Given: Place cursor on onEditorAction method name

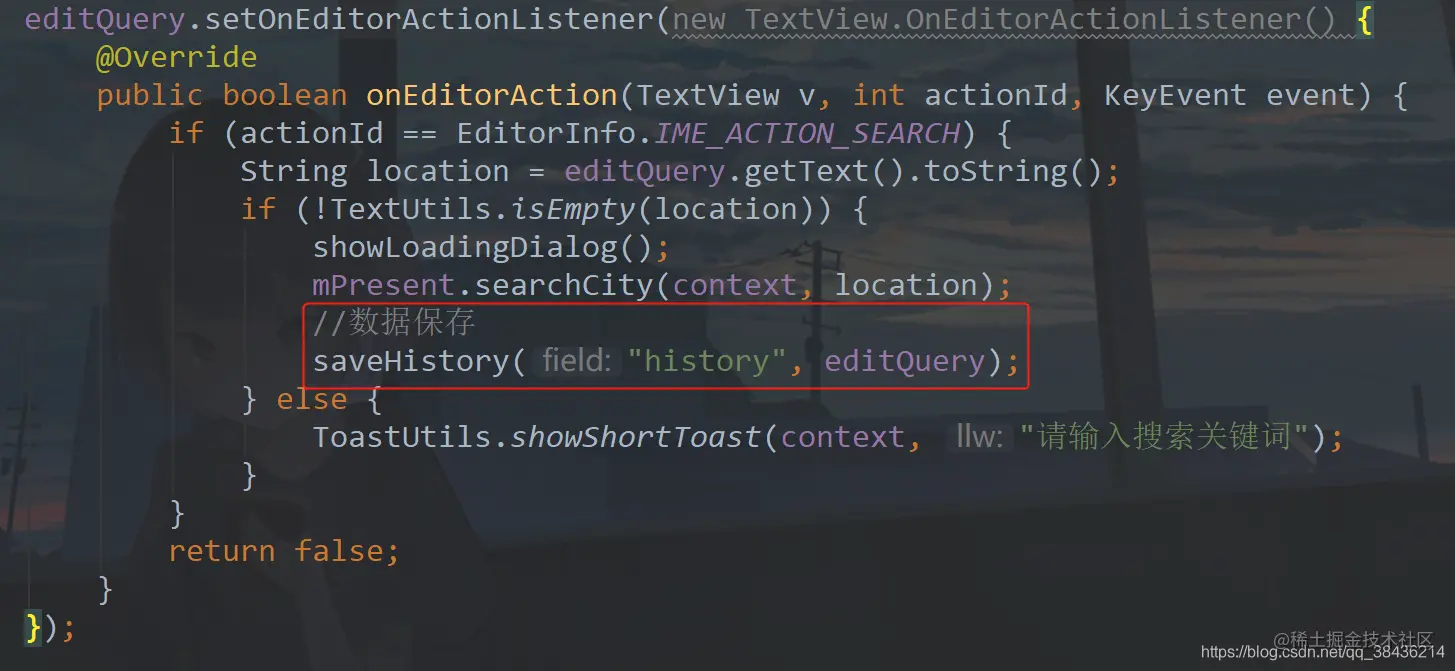Looking at the screenshot, I should point(492,95).
